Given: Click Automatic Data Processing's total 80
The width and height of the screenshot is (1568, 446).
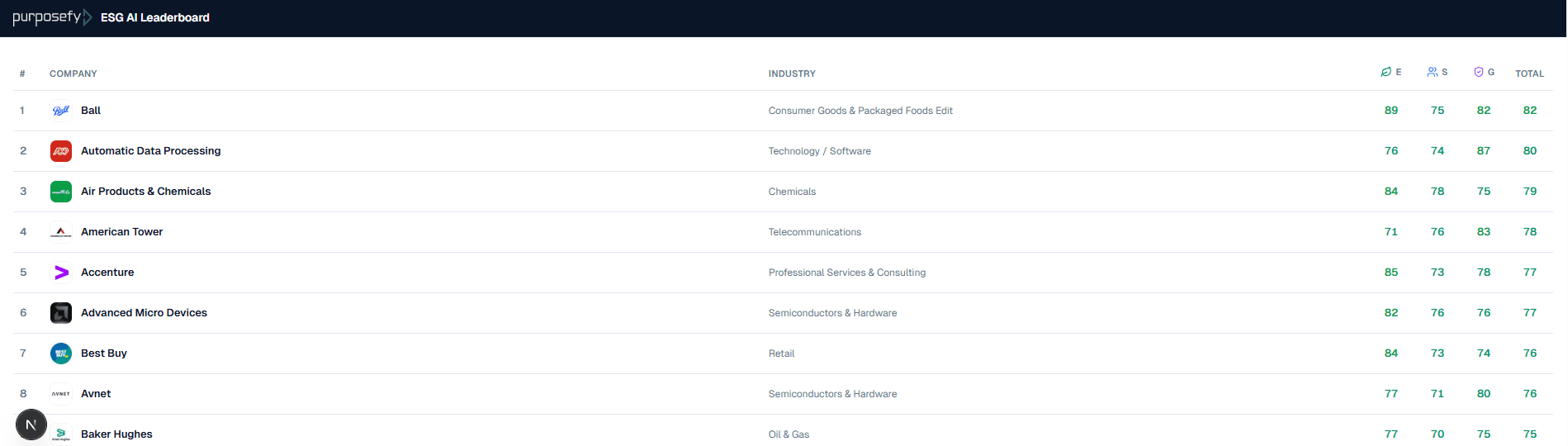Looking at the screenshot, I should tap(1530, 151).
